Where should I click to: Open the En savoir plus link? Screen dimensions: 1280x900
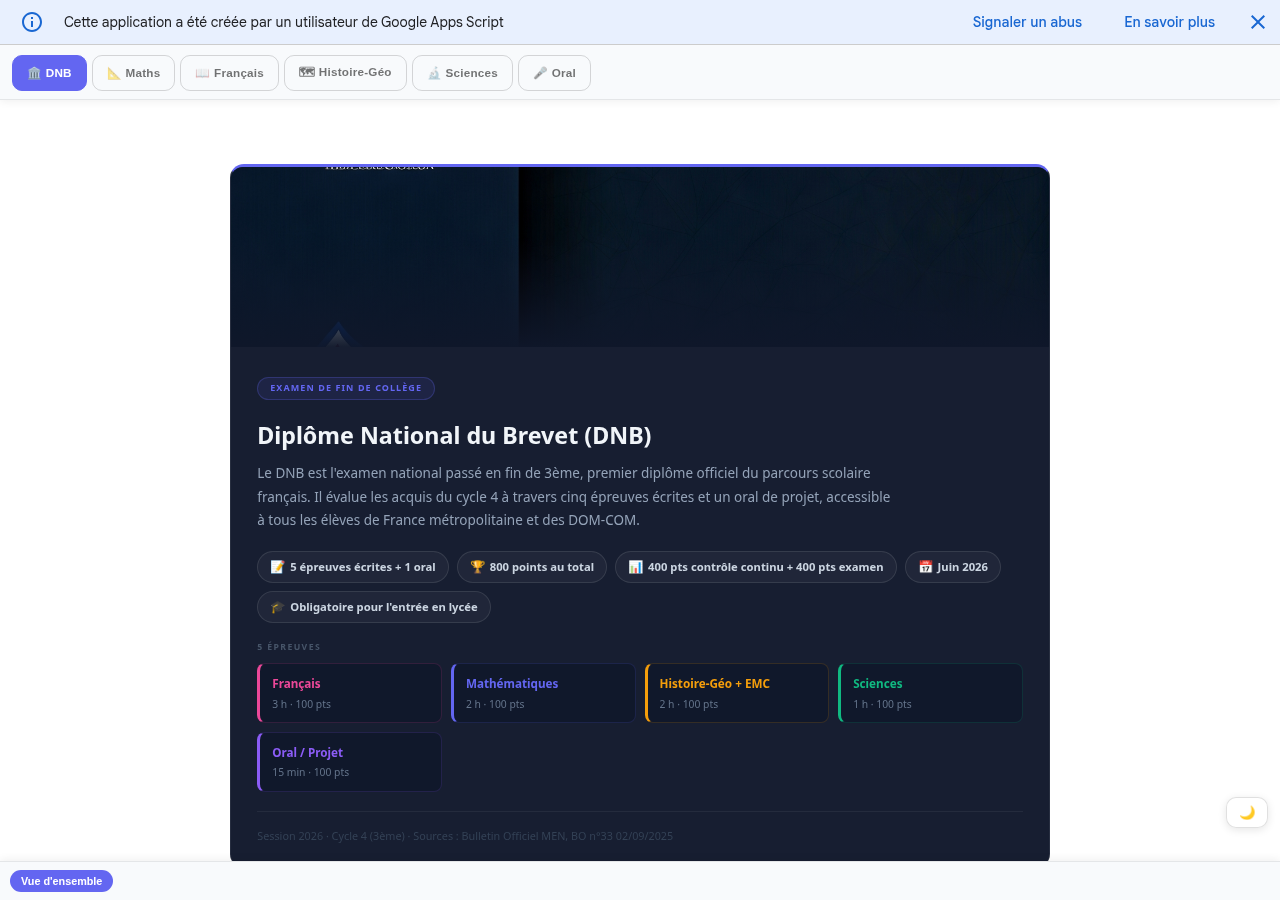[1169, 22]
